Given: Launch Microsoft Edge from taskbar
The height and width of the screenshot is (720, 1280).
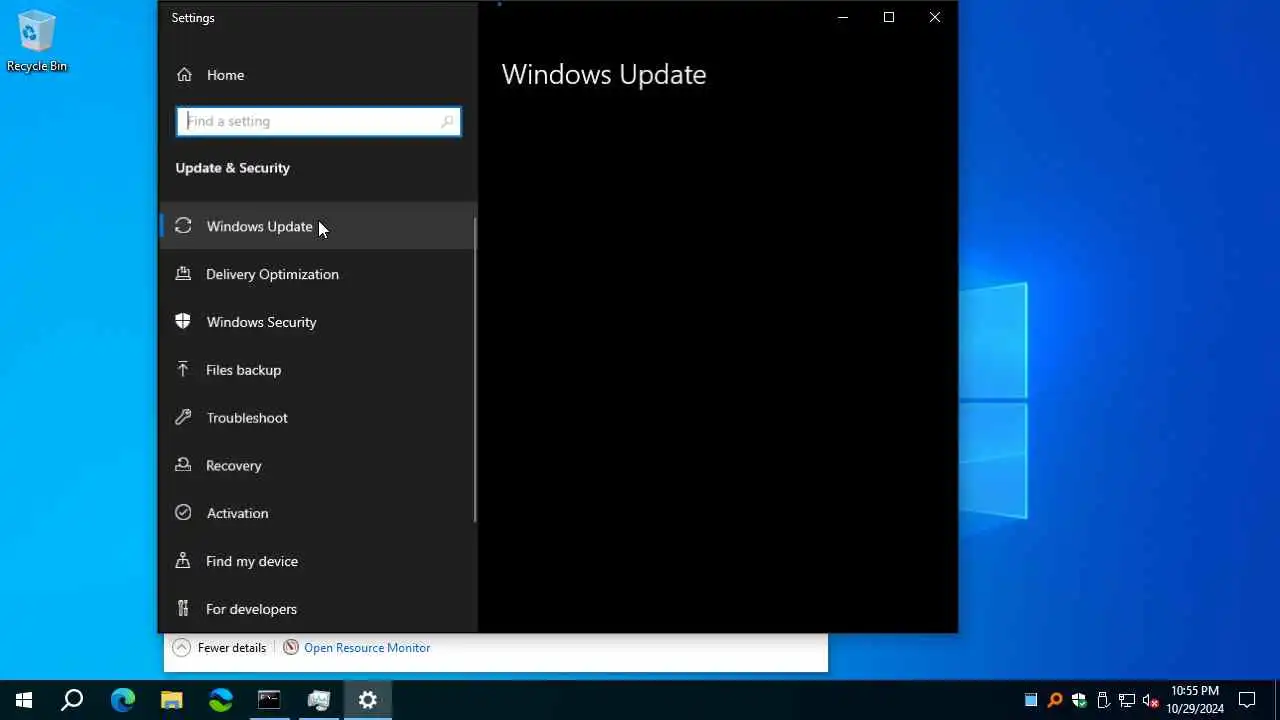Looking at the screenshot, I should coord(122,700).
